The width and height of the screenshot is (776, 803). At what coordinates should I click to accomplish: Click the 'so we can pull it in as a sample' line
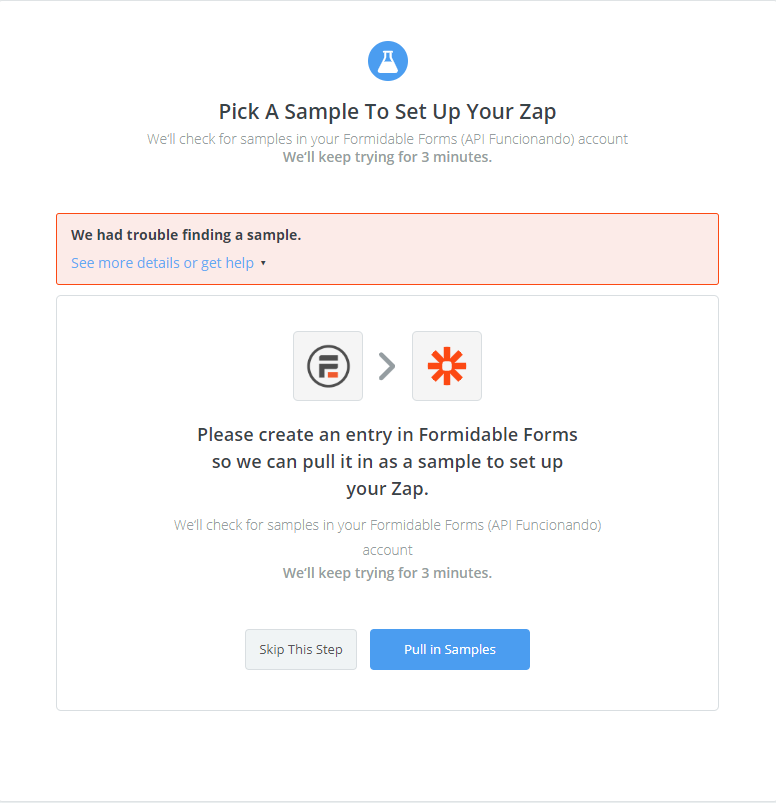387,461
